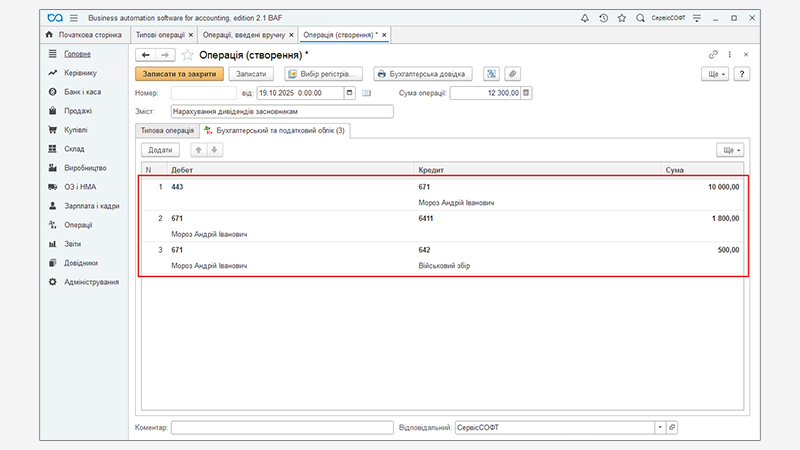800x450 pixels.
Task: Click the Записати та закрити button
Action: point(178,74)
